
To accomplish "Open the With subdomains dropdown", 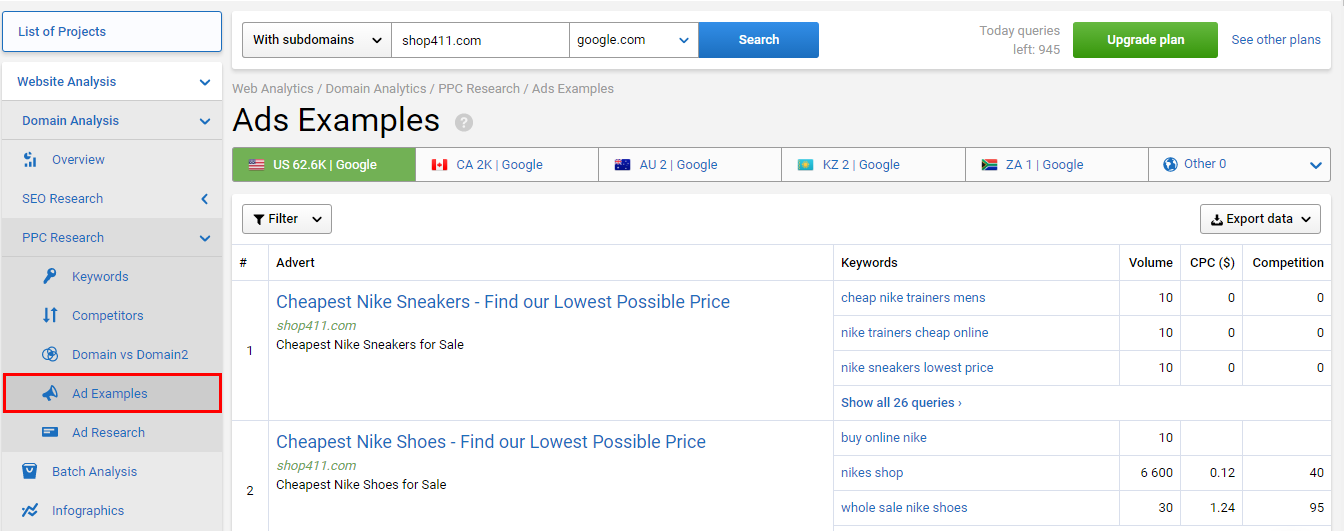I will [x=317, y=40].
